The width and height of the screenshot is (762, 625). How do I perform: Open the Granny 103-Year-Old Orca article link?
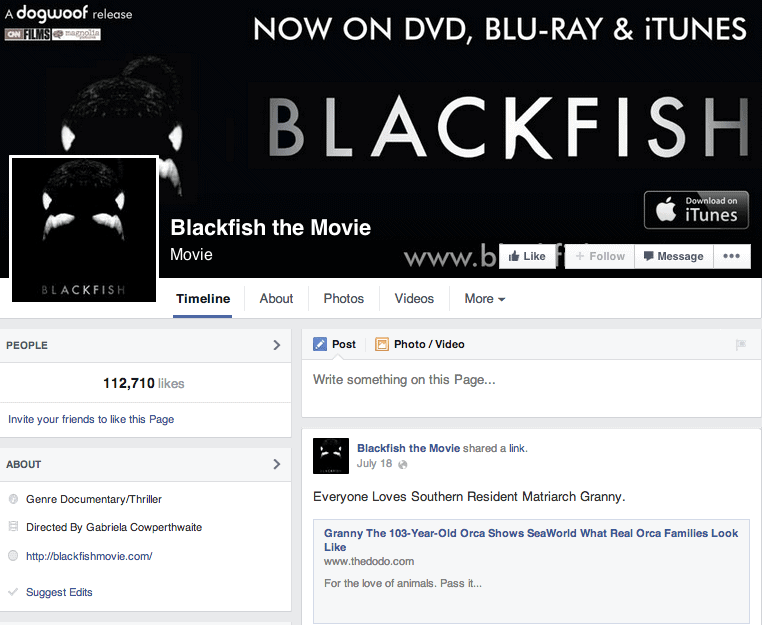(x=531, y=540)
